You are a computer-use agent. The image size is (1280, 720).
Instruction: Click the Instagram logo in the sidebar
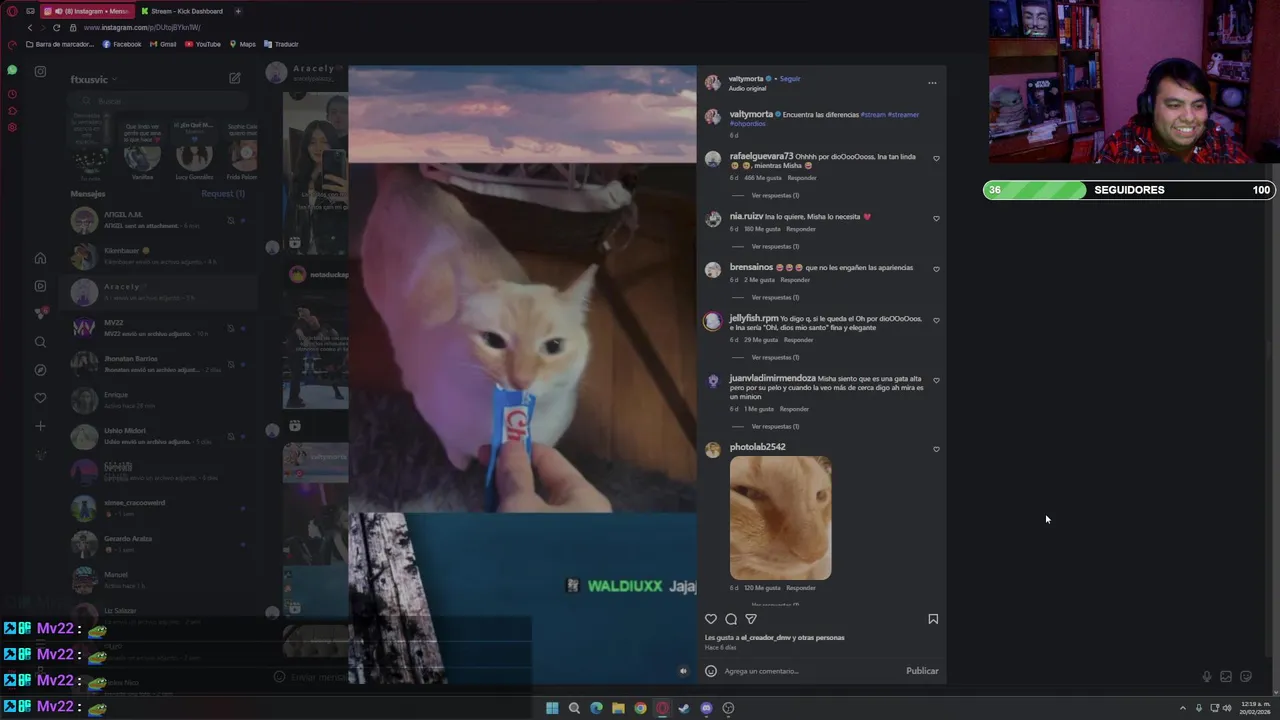click(x=40, y=71)
